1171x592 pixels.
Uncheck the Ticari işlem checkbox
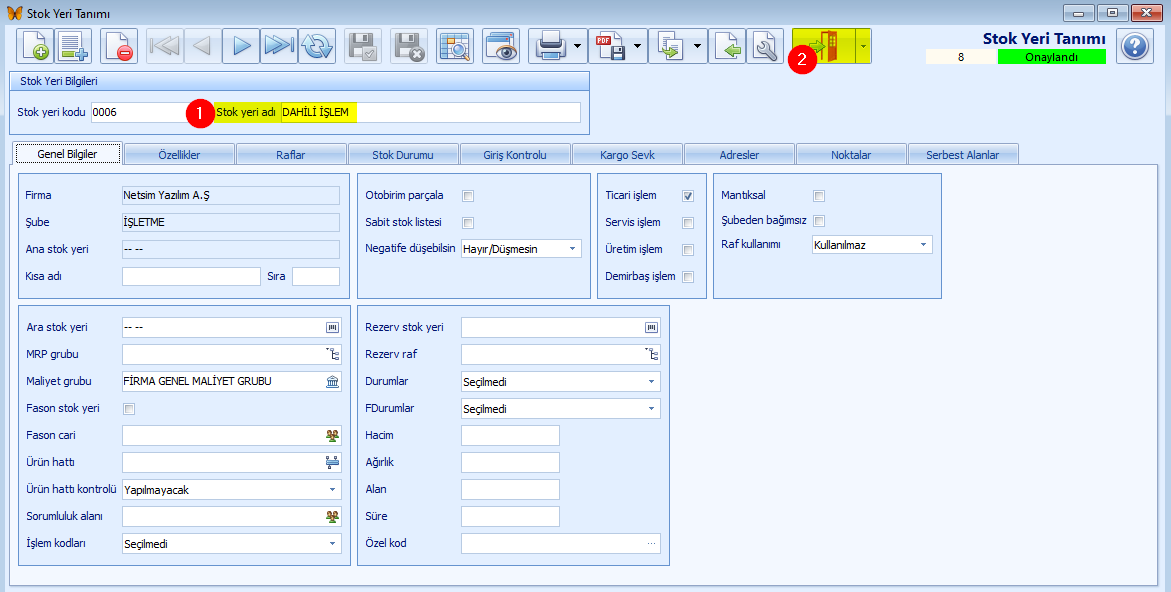(x=688, y=196)
